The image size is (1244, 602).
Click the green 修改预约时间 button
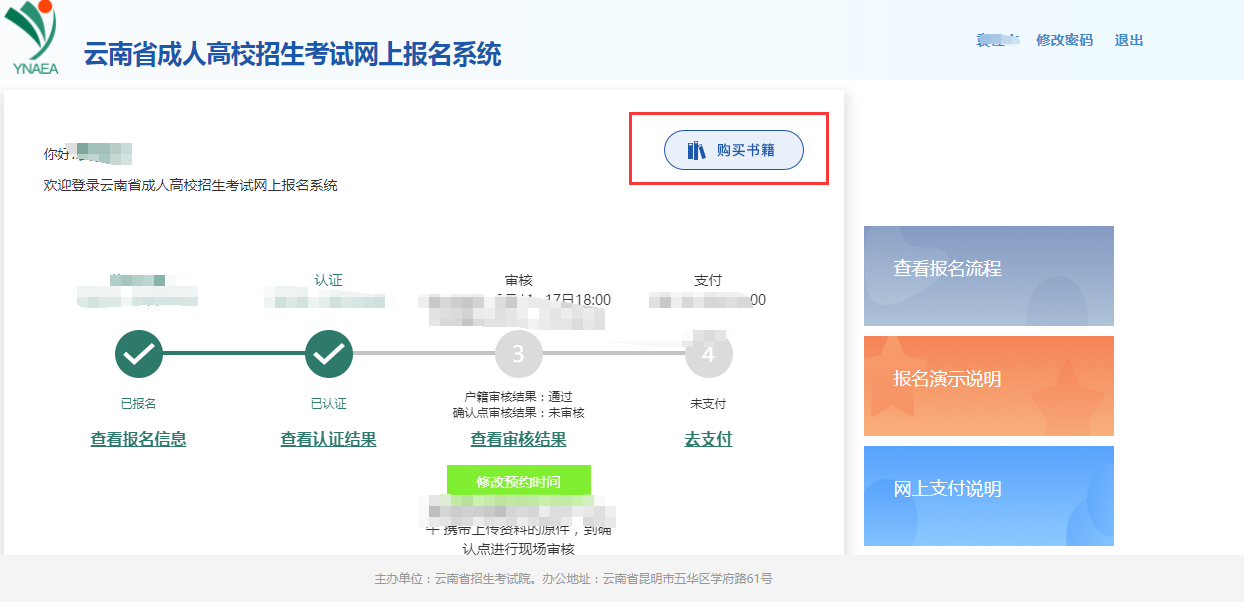click(518, 480)
